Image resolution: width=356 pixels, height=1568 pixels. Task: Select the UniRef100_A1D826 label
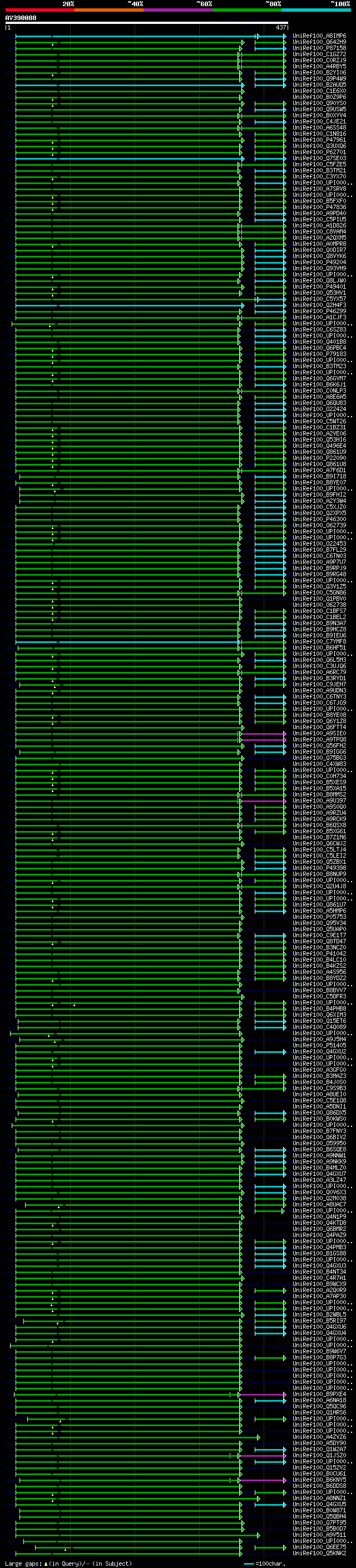pyautogui.click(x=319, y=225)
